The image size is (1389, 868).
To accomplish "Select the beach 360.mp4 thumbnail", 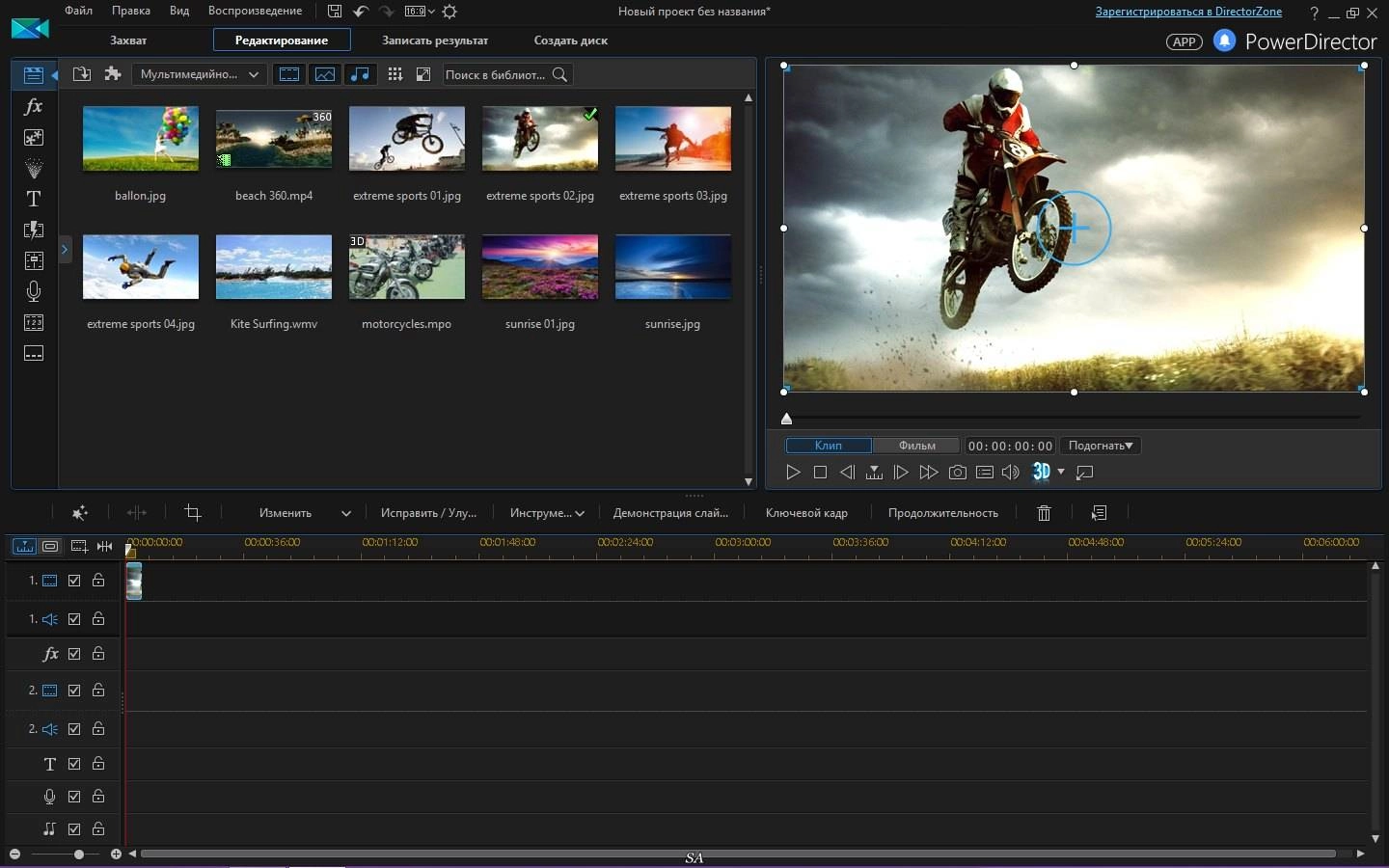I will (x=274, y=139).
